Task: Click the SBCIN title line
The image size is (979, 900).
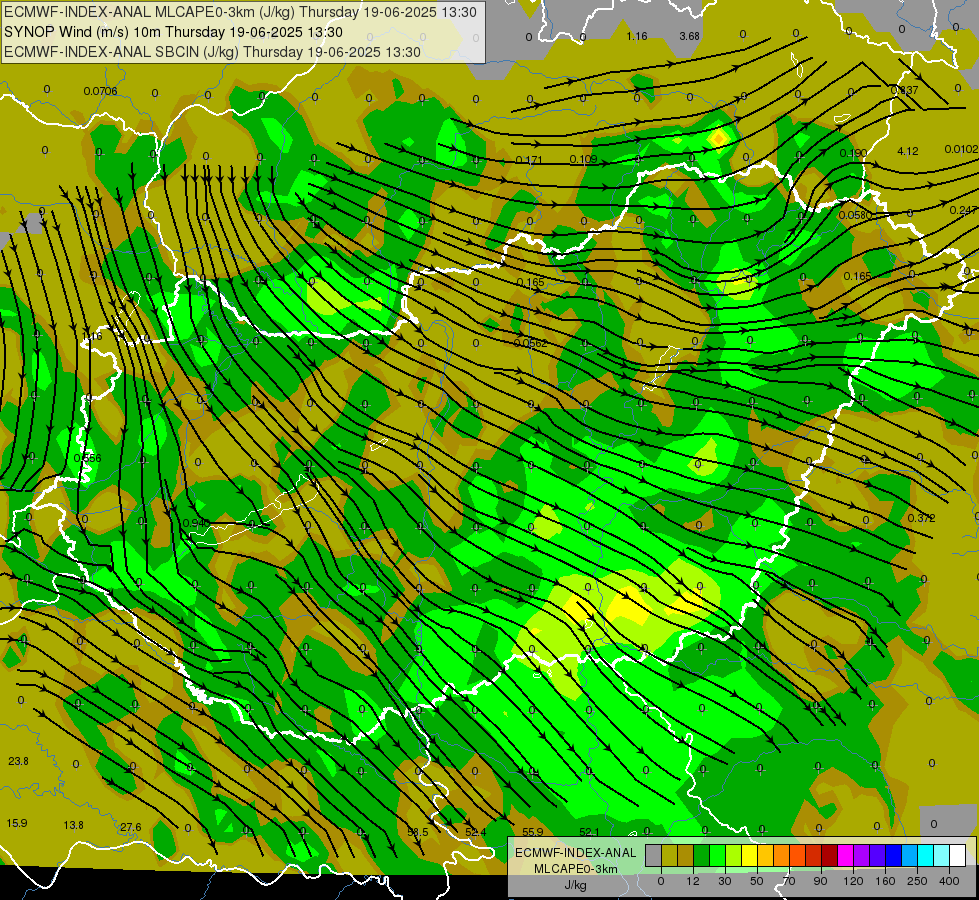Action: point(212,52)
